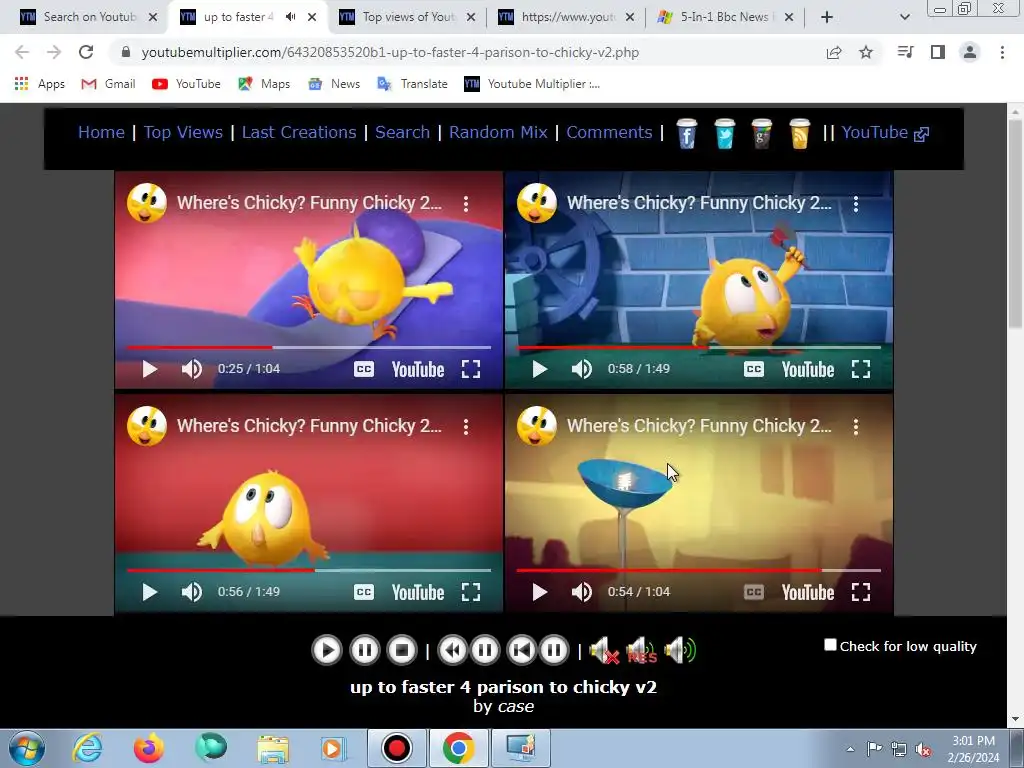
Task: Play the video showing 0:54 / 1:04
Action: [539, 592]
